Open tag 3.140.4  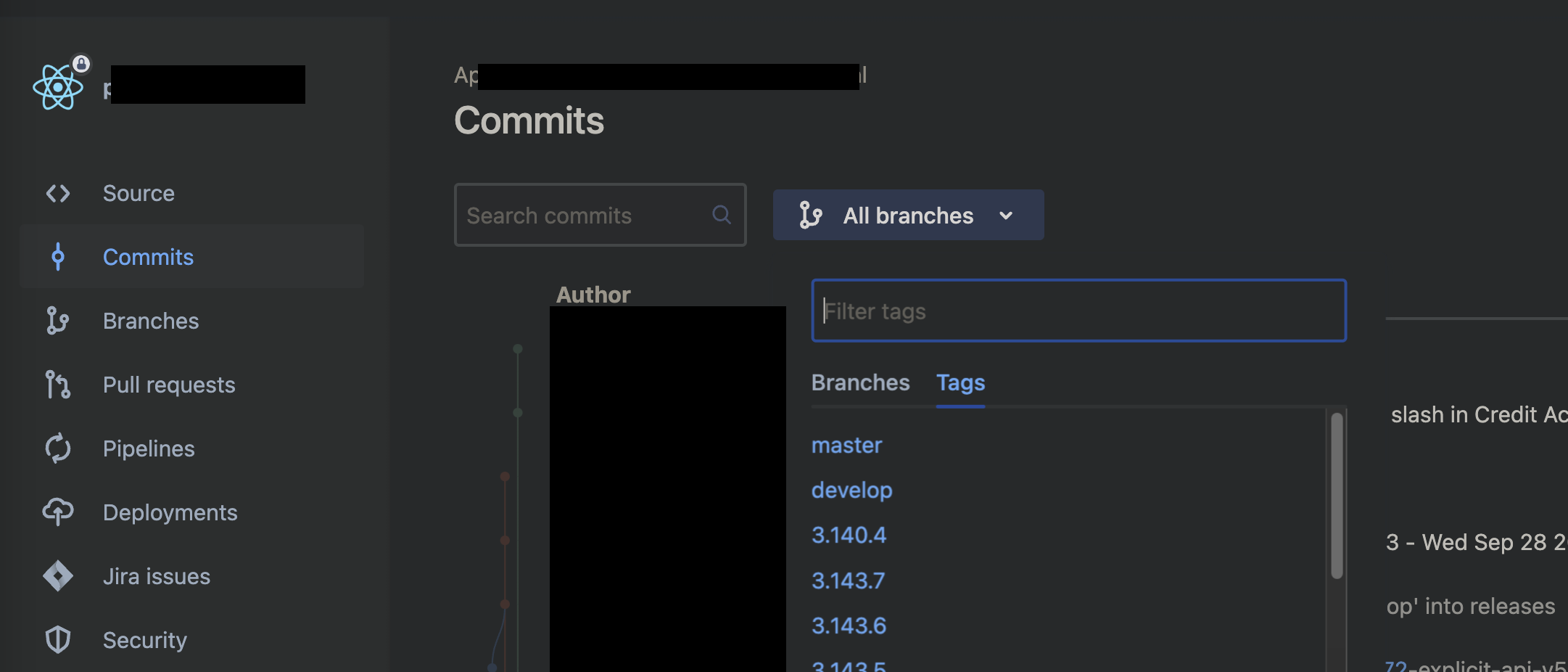click(x=849, y=535)
